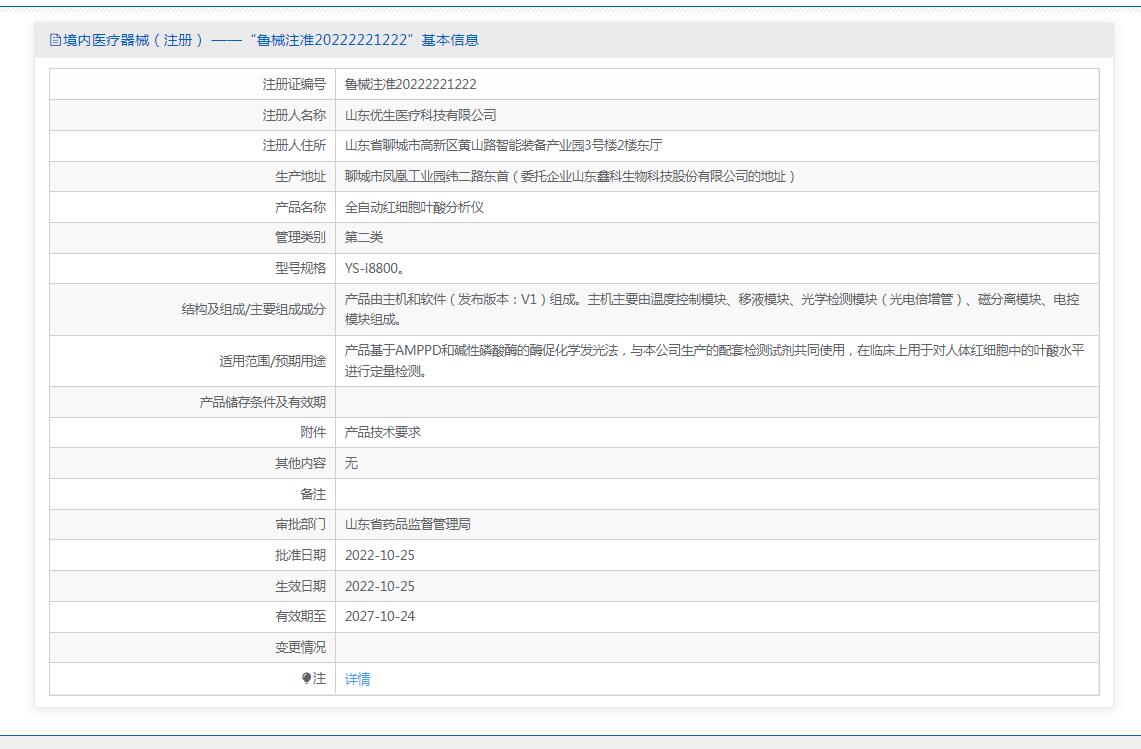Click the 型号规格 label

(301, 269)
